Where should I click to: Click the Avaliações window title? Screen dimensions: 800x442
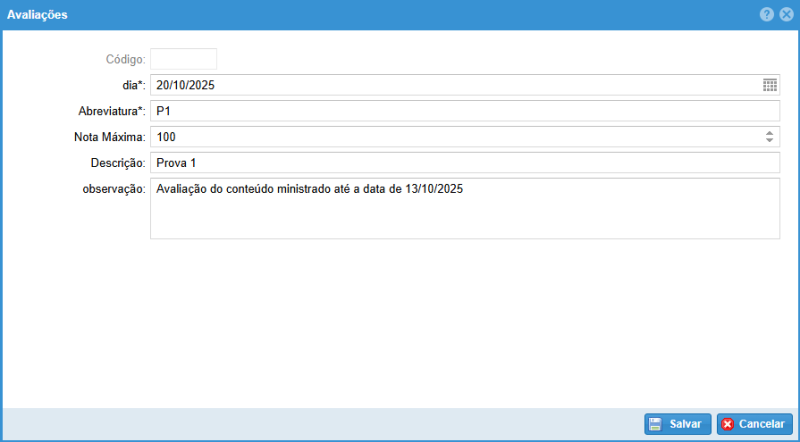click(38, 15)
